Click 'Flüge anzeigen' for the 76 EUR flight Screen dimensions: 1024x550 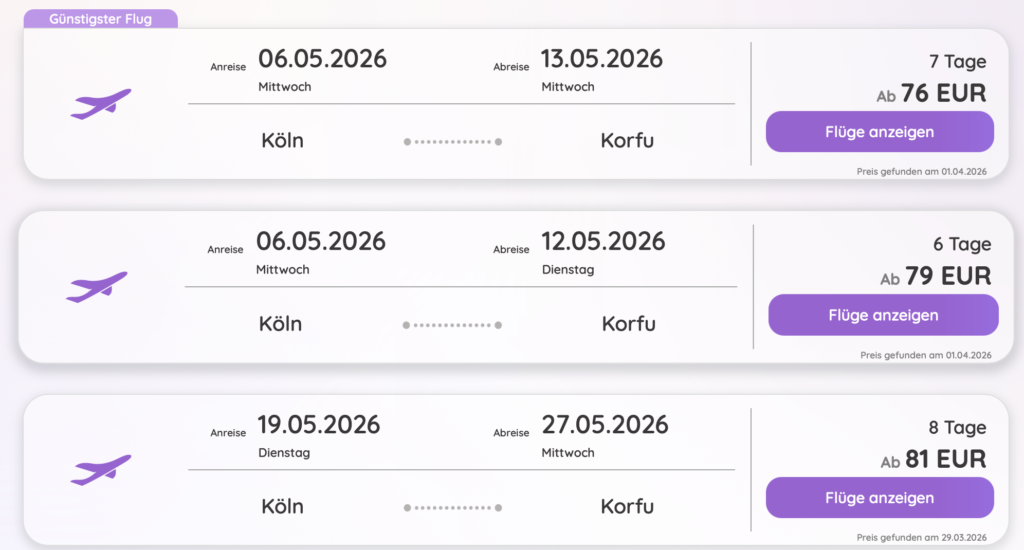(x=879, y=132)
